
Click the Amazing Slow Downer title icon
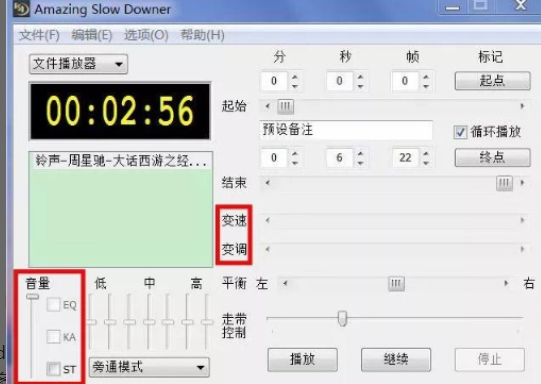click(x=21, y=9)
